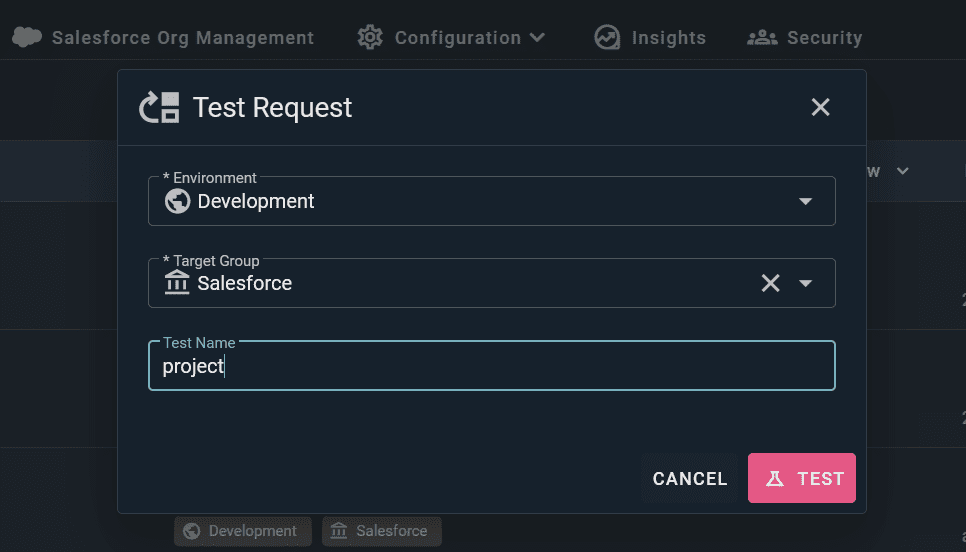Open the Configuration menu chevron
The height and width of the screenshot is (552, 966).
tap(537, 38)
